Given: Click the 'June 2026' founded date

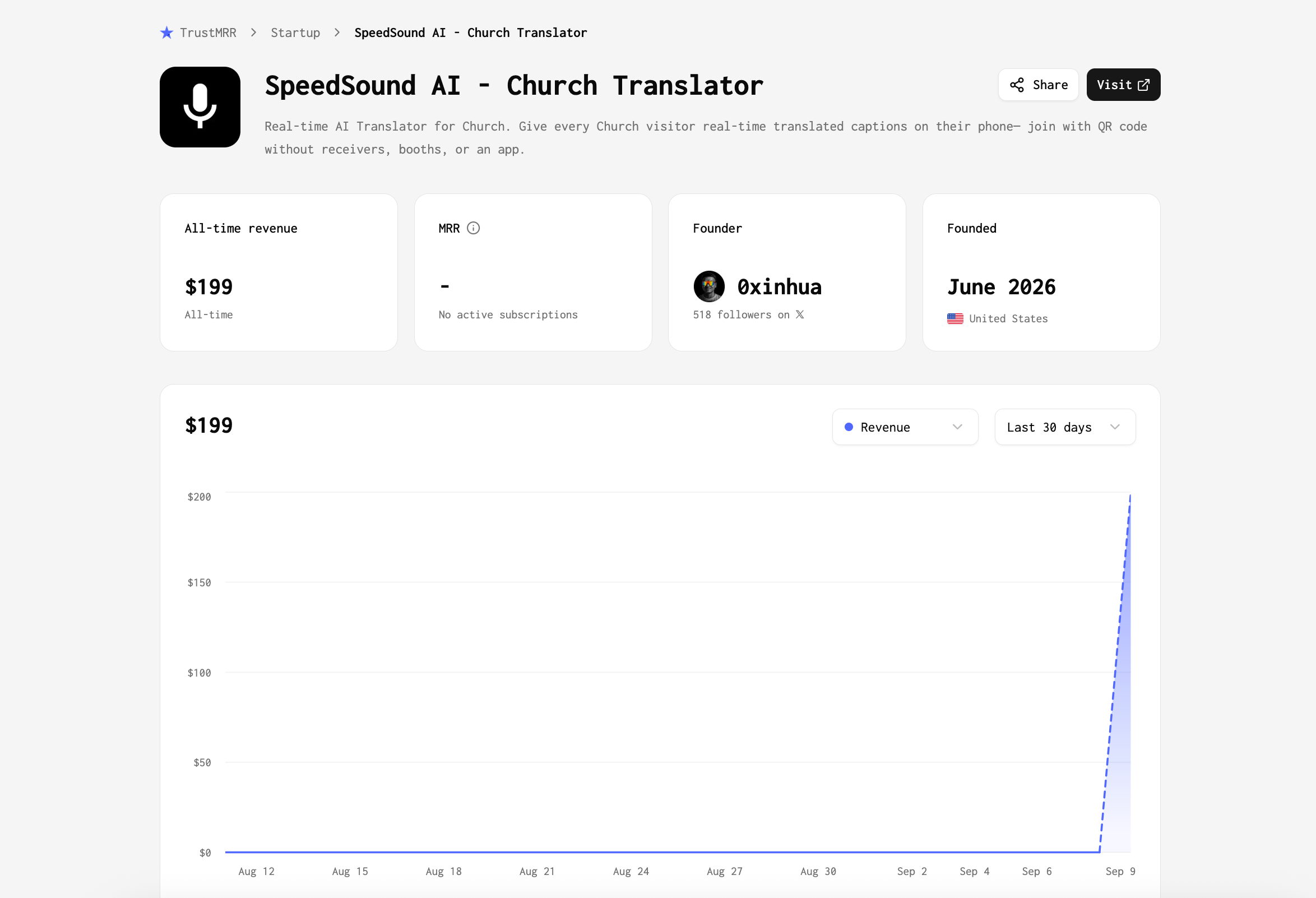Looking at the screenshot, I should tap(1001, 287).
